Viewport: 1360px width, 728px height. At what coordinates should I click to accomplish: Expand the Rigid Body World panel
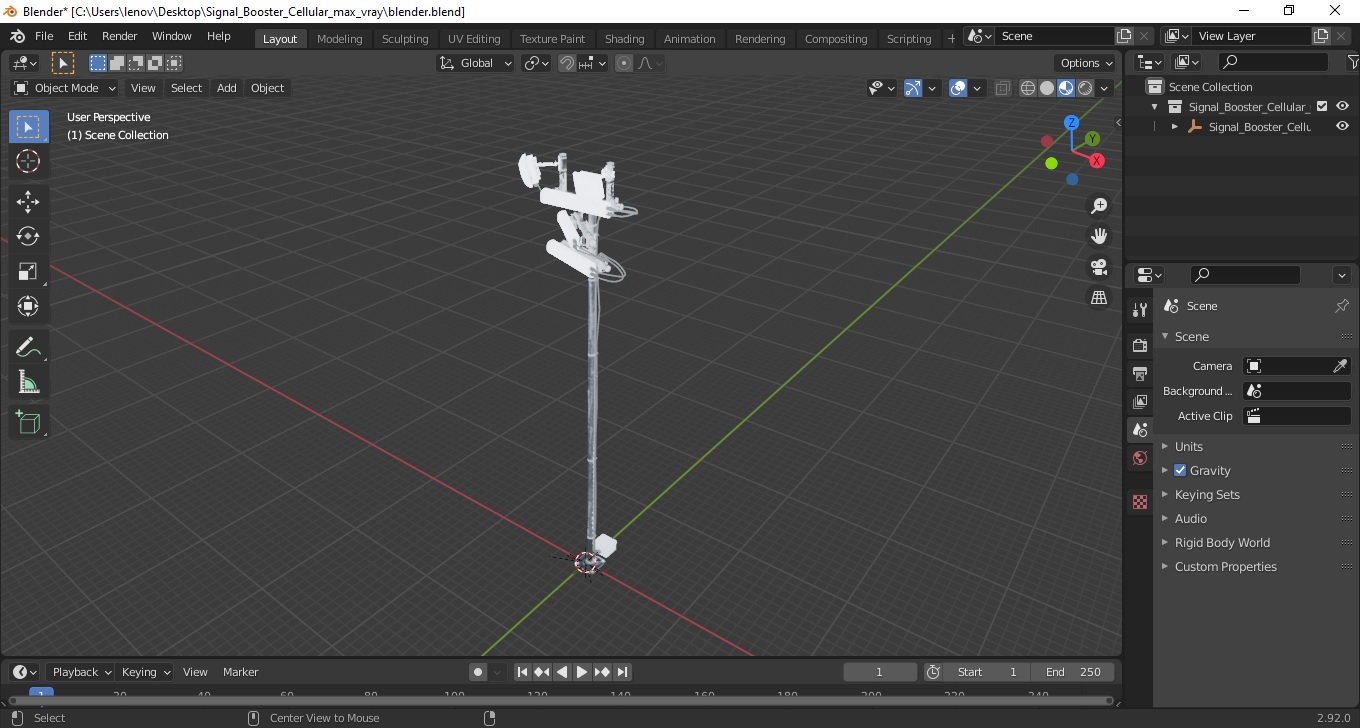click(1222, 542)
